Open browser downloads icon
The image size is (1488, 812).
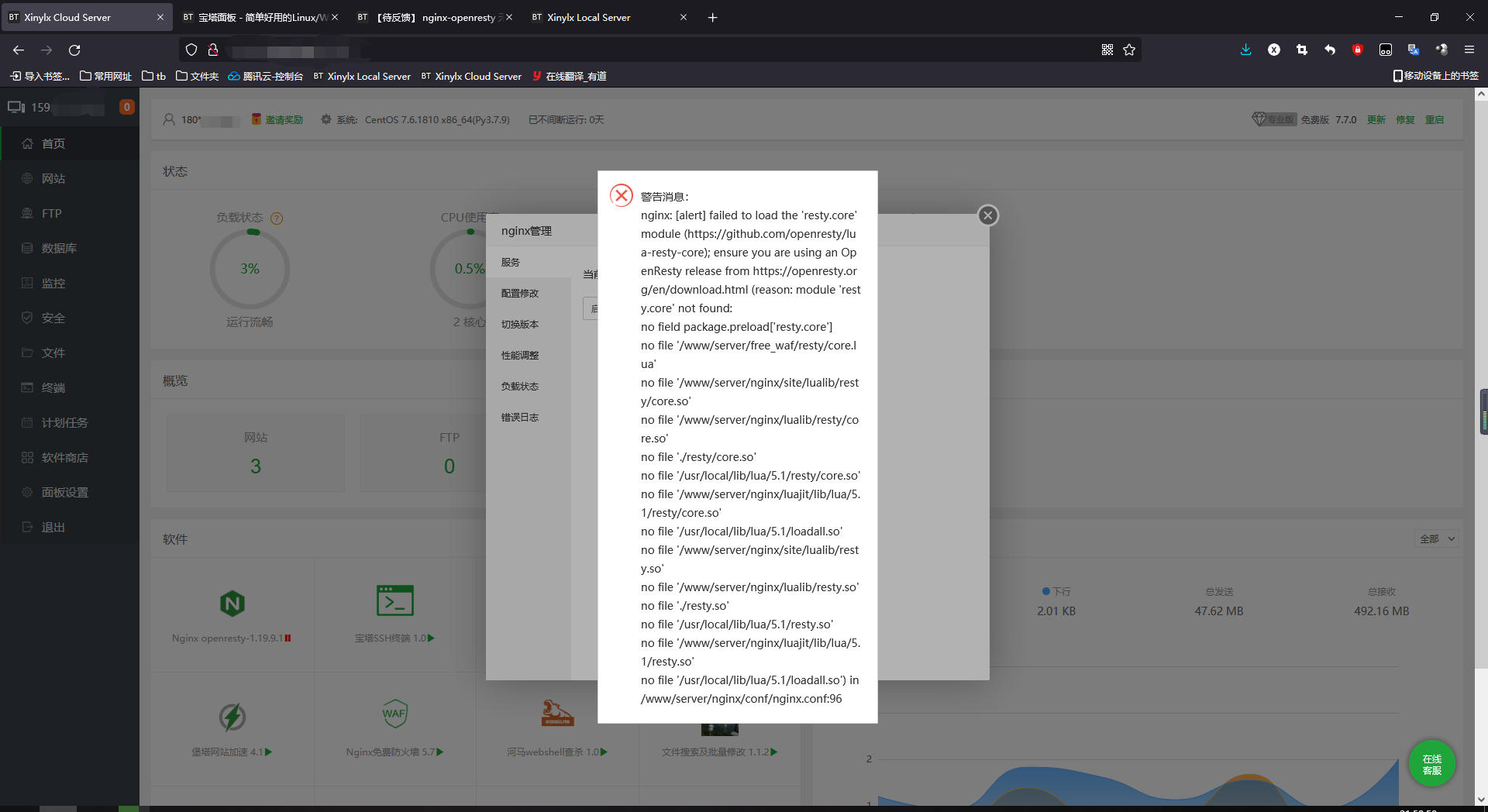tap(1245, 50)
